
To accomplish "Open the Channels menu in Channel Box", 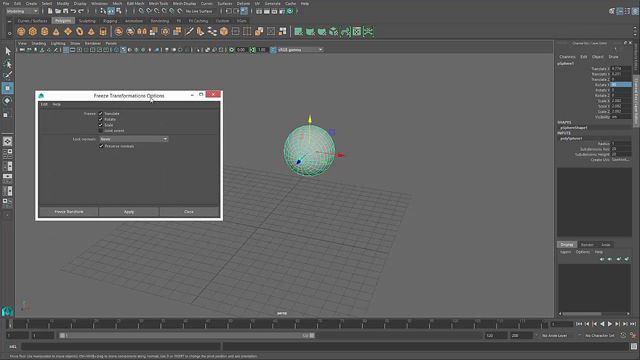I will point(567,57).
